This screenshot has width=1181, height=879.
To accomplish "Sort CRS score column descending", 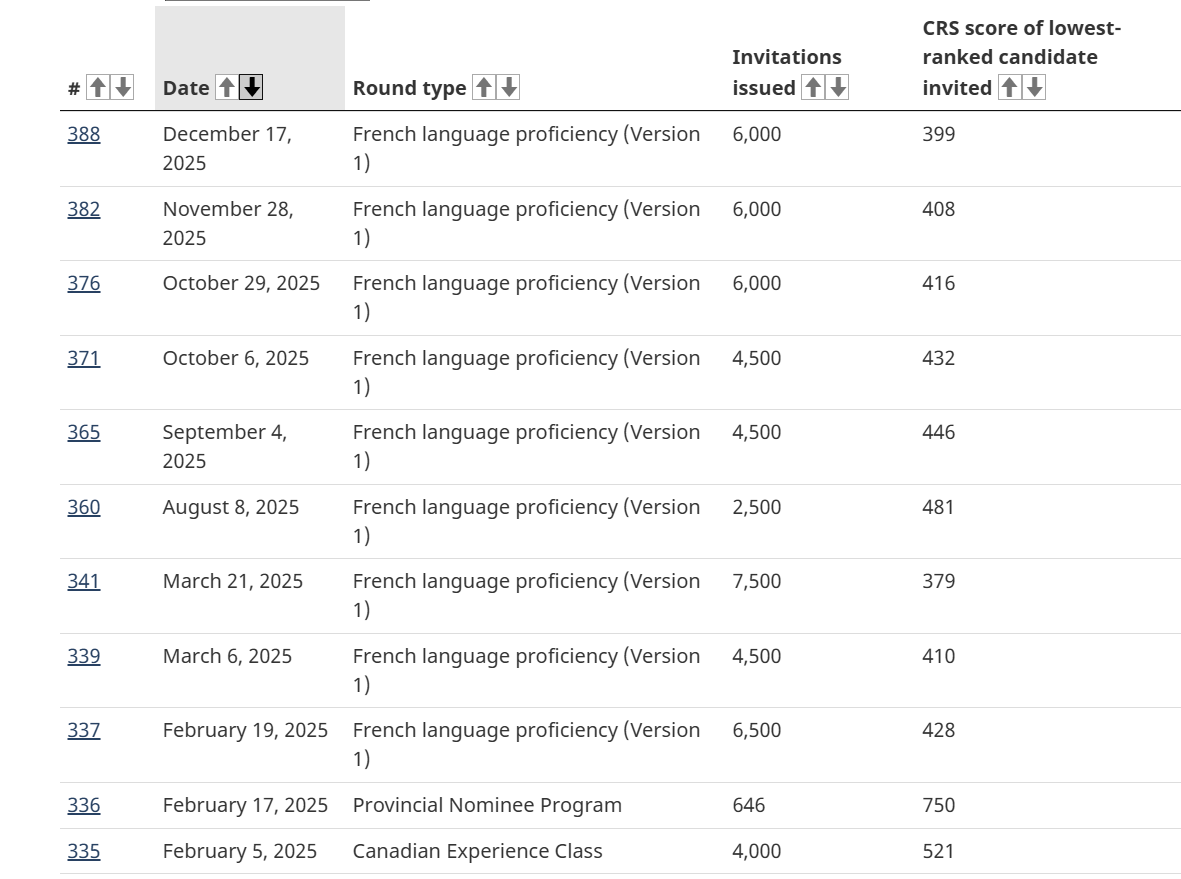I will coord(1035,88).
